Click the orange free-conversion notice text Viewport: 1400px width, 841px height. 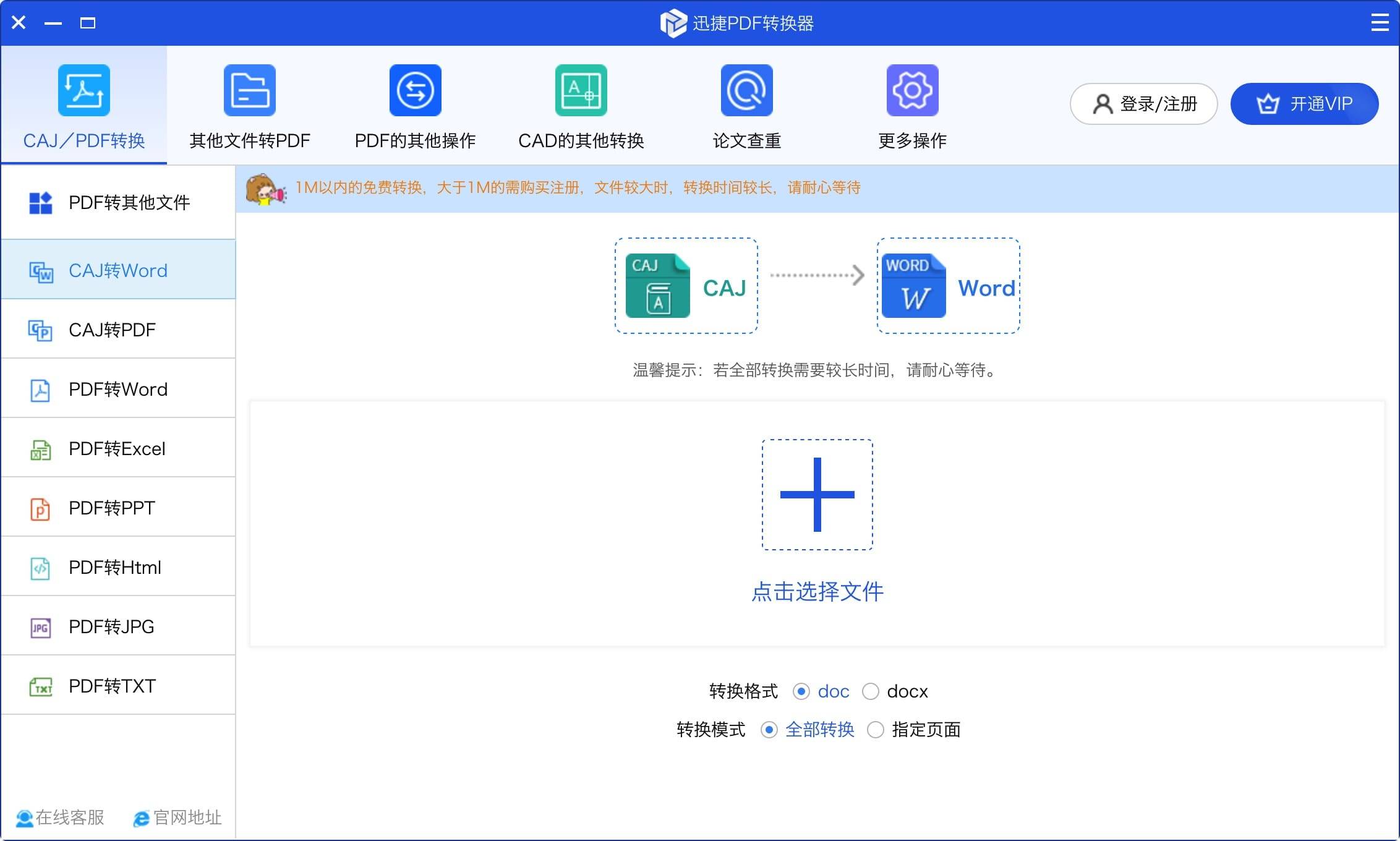[578, 187]
